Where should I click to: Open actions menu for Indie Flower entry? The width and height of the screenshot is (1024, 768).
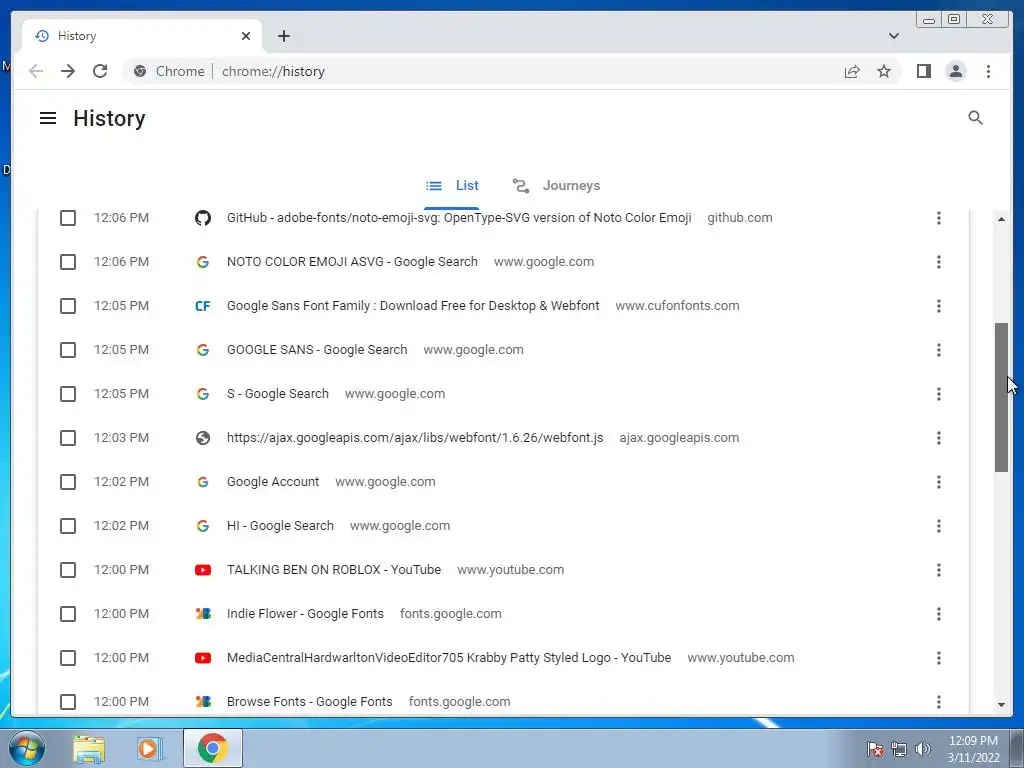(x=938, y=614)
